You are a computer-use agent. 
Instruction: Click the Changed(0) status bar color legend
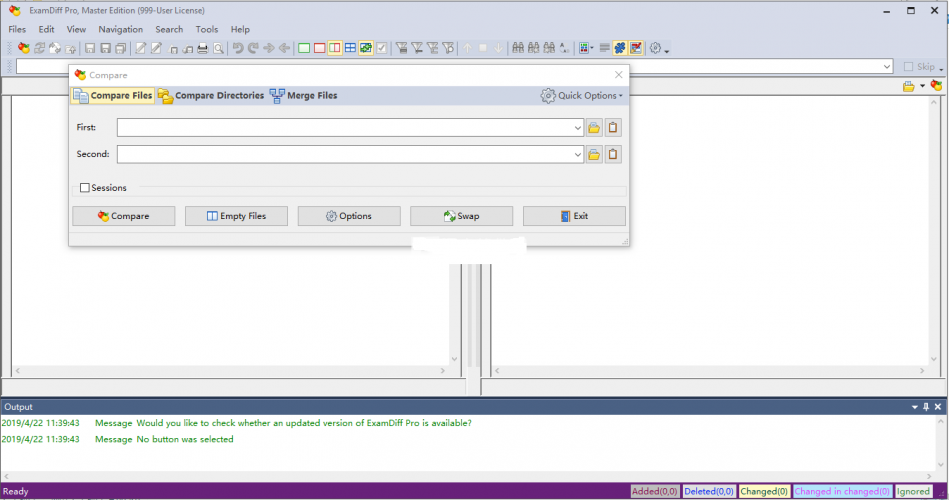click(x=764, y=492)
